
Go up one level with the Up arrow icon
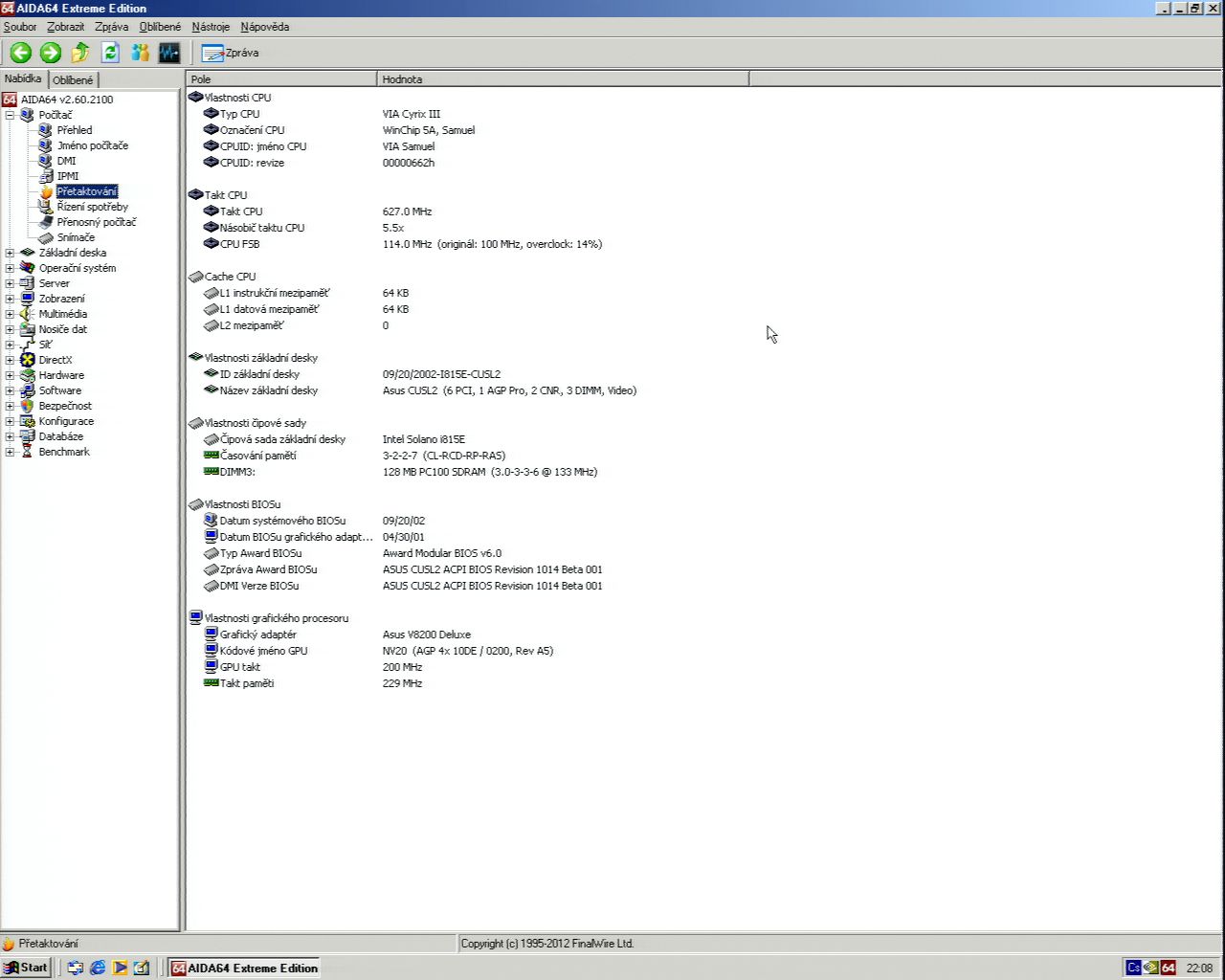coord(80,53)
